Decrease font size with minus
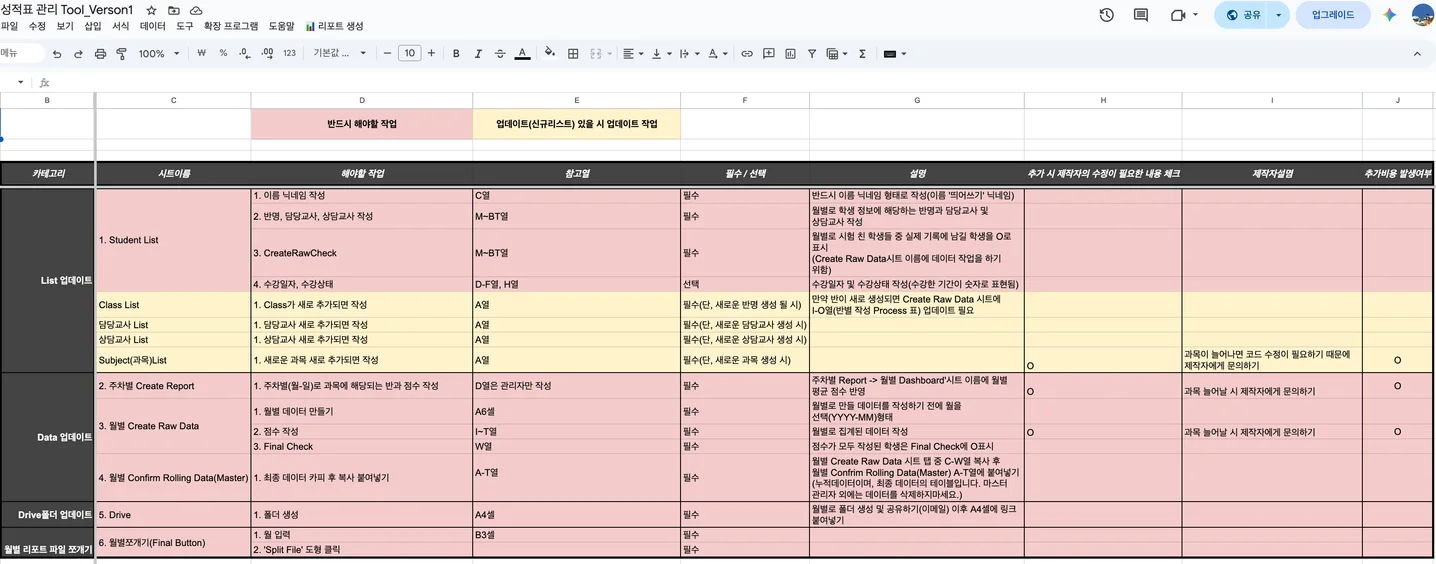The width and height of the screenshot is (1436, 564). pyautogui.click(x=387, y=54)
